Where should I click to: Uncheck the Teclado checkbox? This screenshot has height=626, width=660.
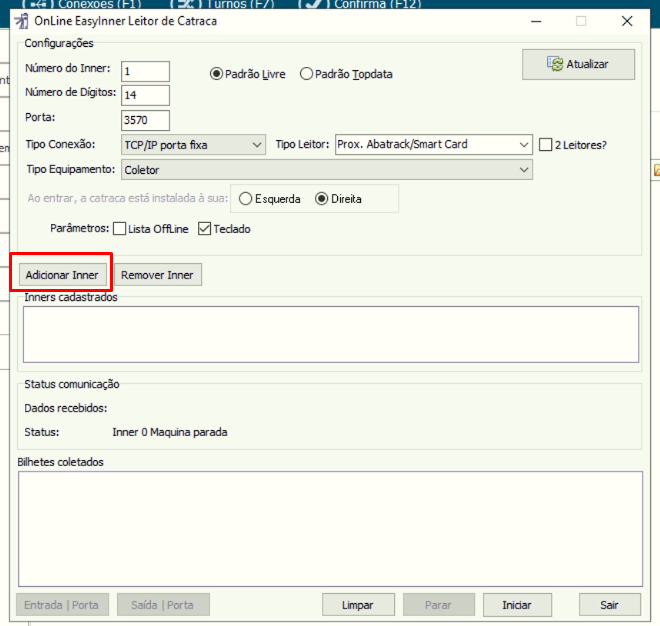coord(205,229)
